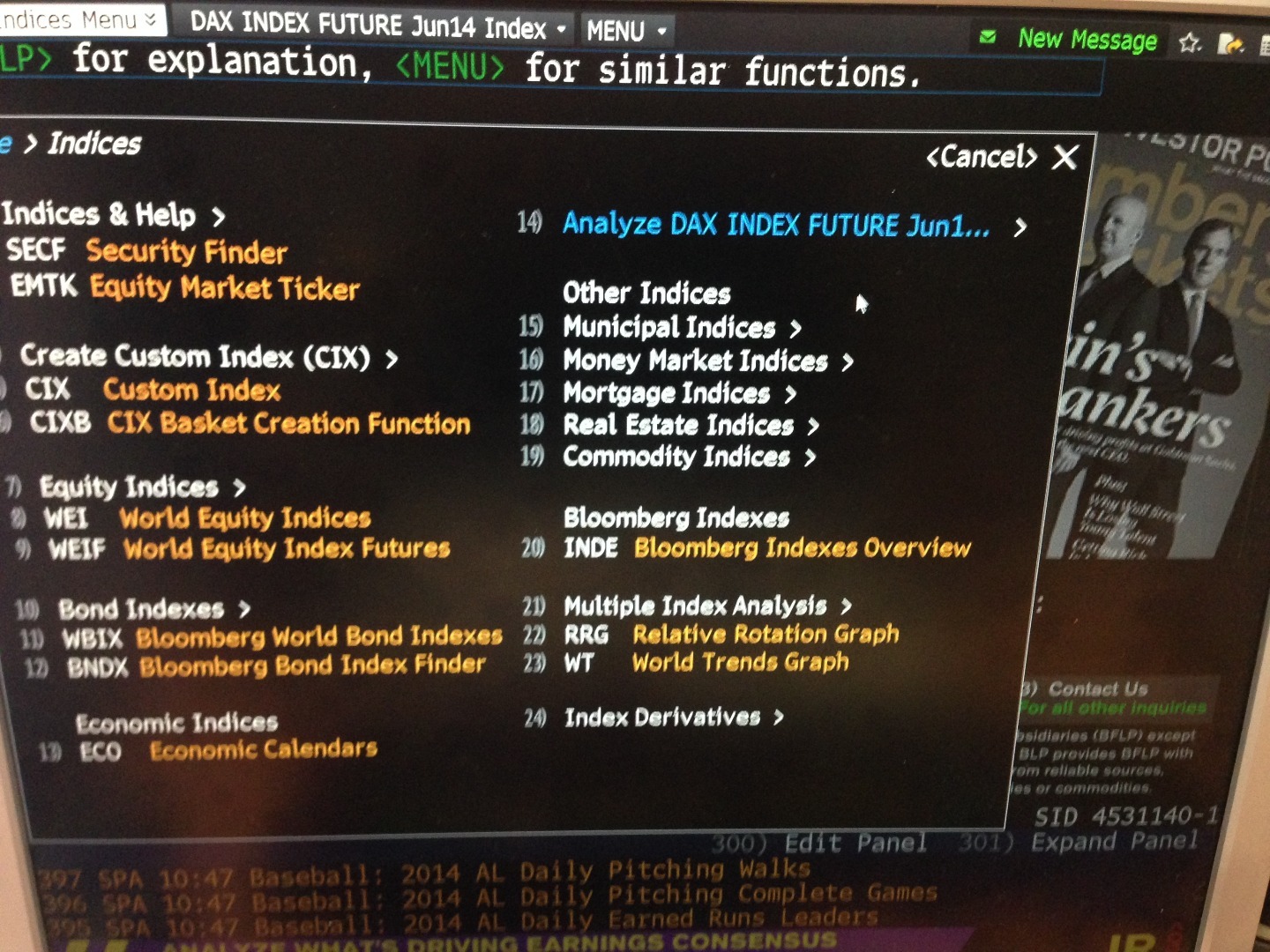Expand Create Custom Index (CIX) submenu
1270x952 pixels.
click(x=208, y=356)
